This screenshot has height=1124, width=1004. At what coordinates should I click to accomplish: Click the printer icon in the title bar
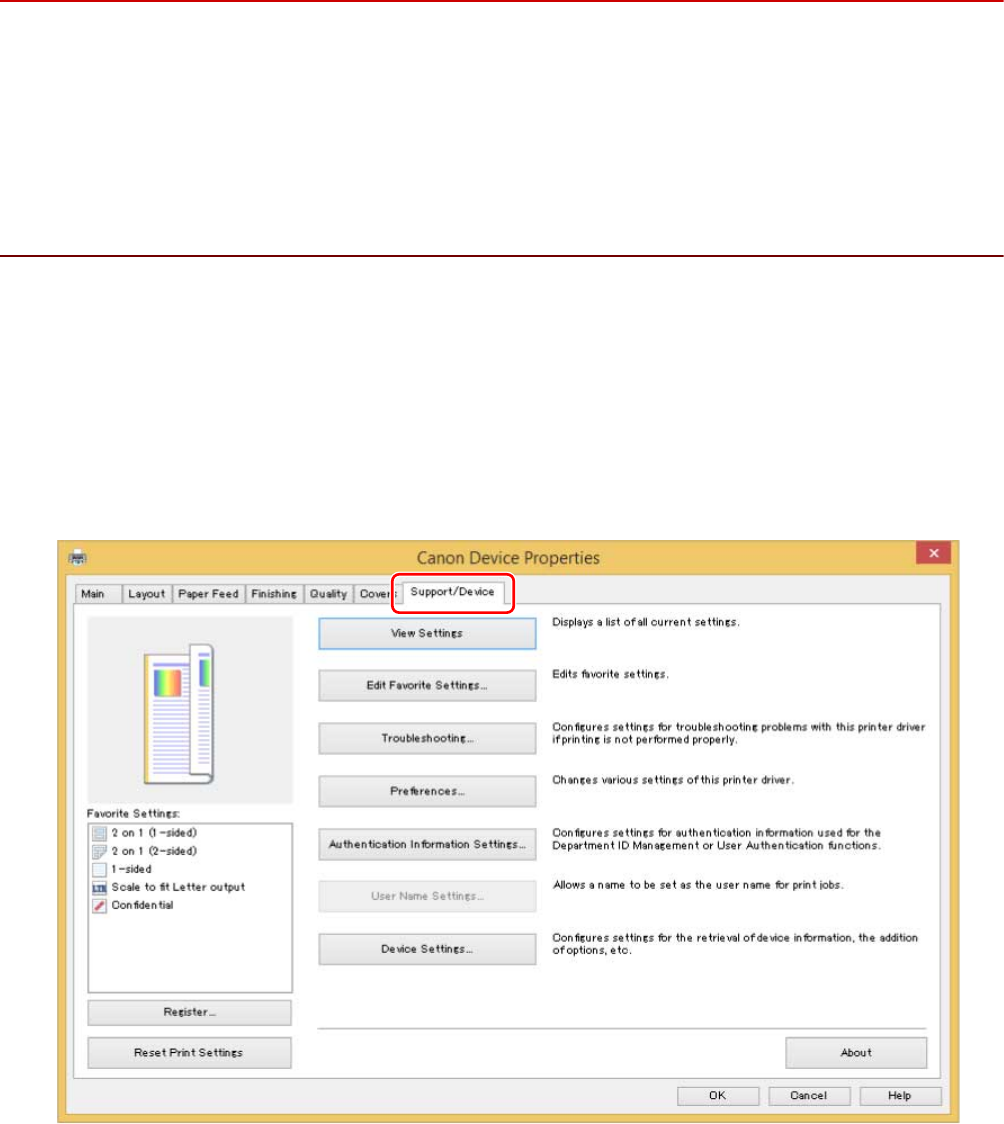point(77,557)
